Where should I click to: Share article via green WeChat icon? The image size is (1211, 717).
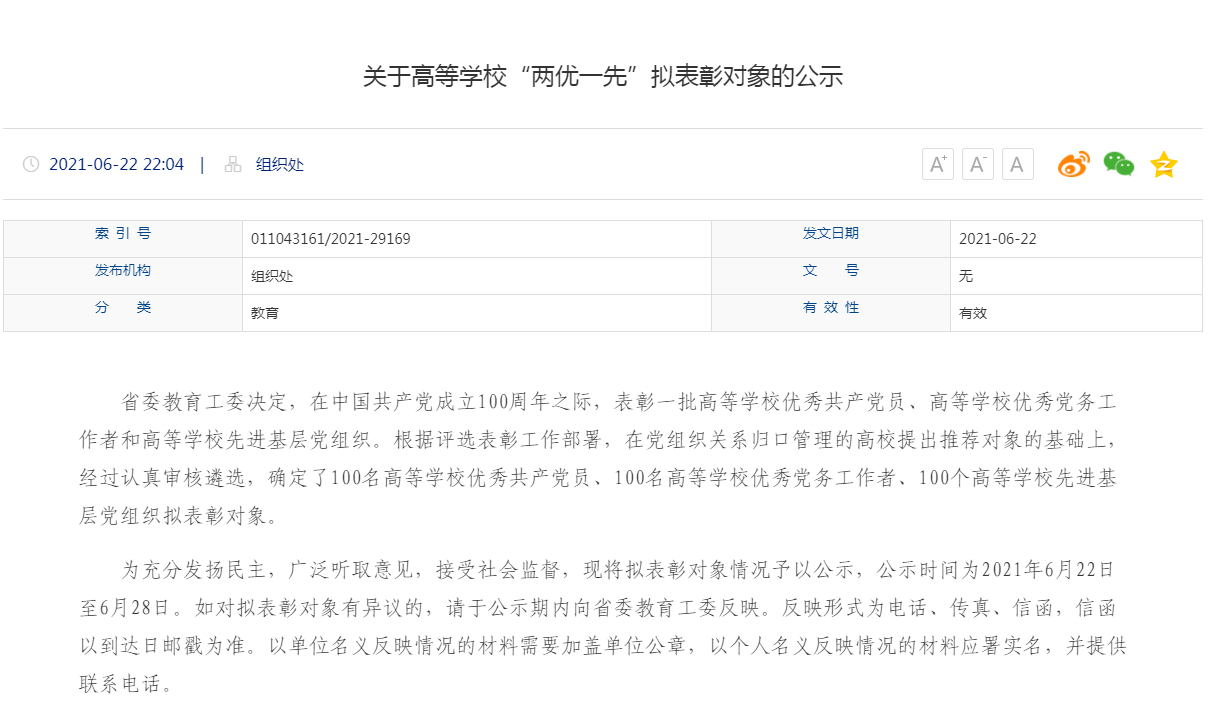[1118, 164]
